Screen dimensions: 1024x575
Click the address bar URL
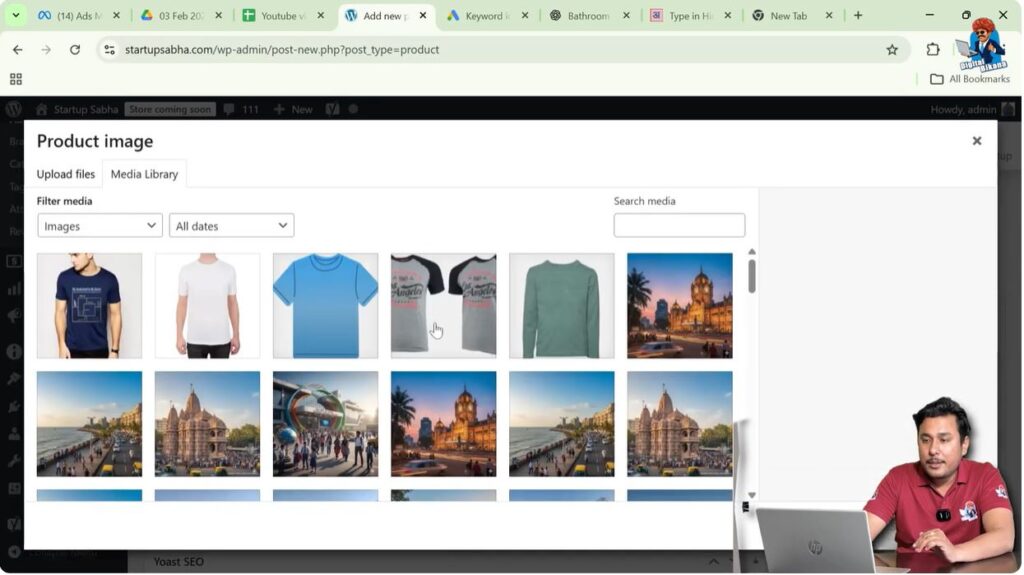coord(282,50)
